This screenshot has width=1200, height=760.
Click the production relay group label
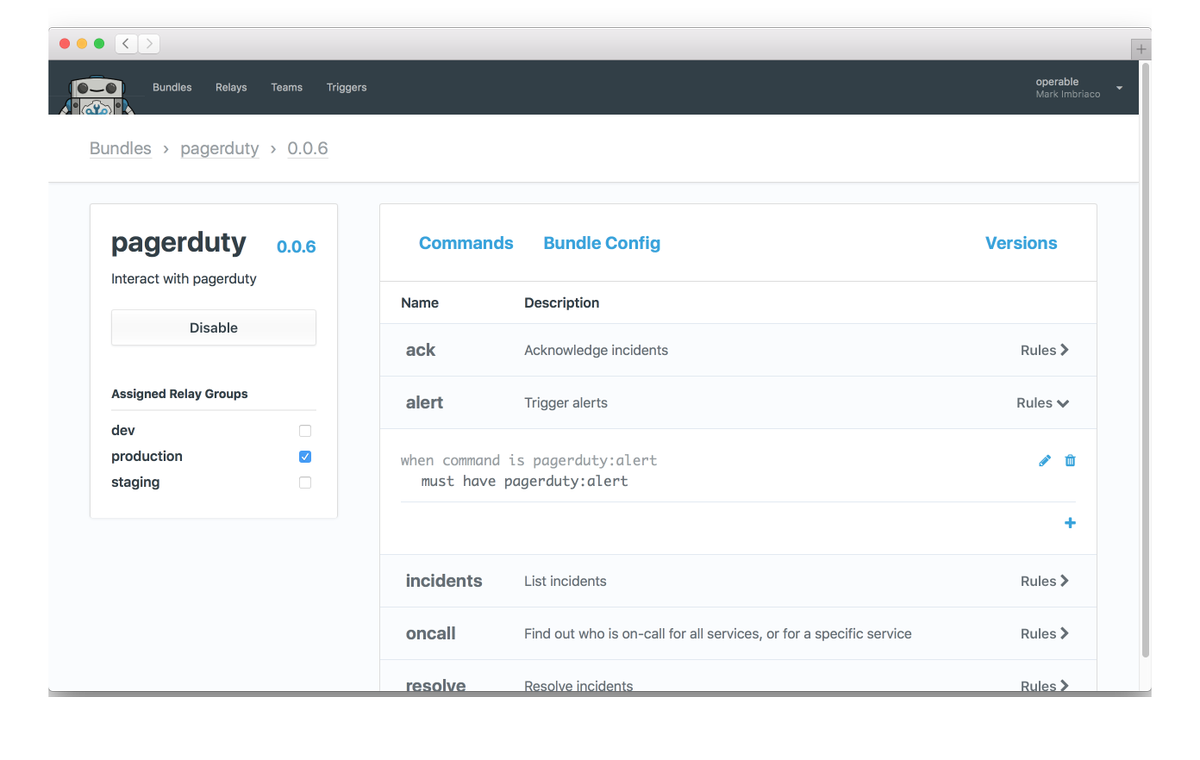147,456
